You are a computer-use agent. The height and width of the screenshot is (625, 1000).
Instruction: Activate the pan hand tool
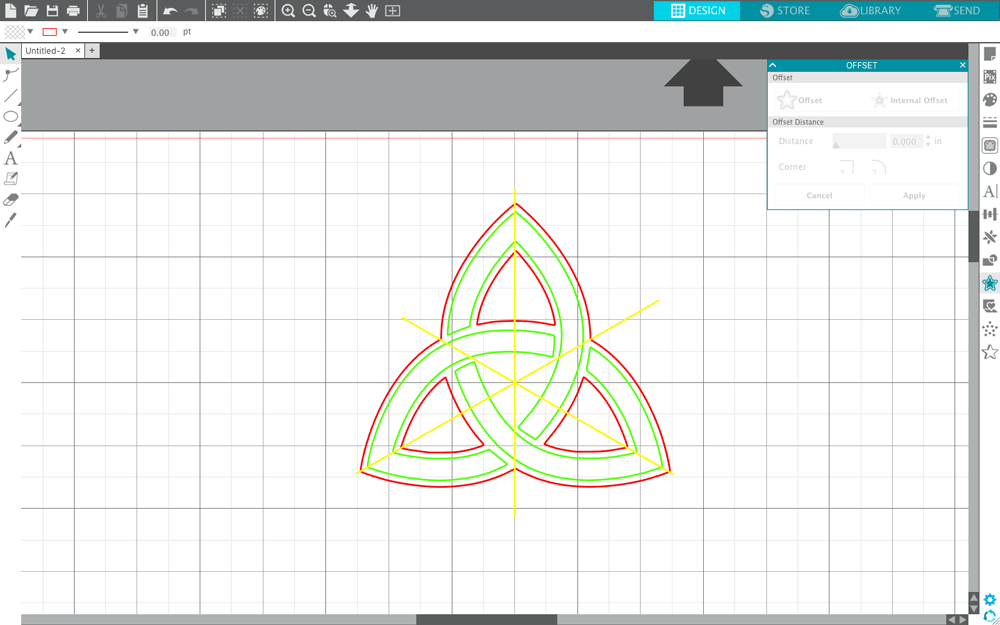click(372, 10)
